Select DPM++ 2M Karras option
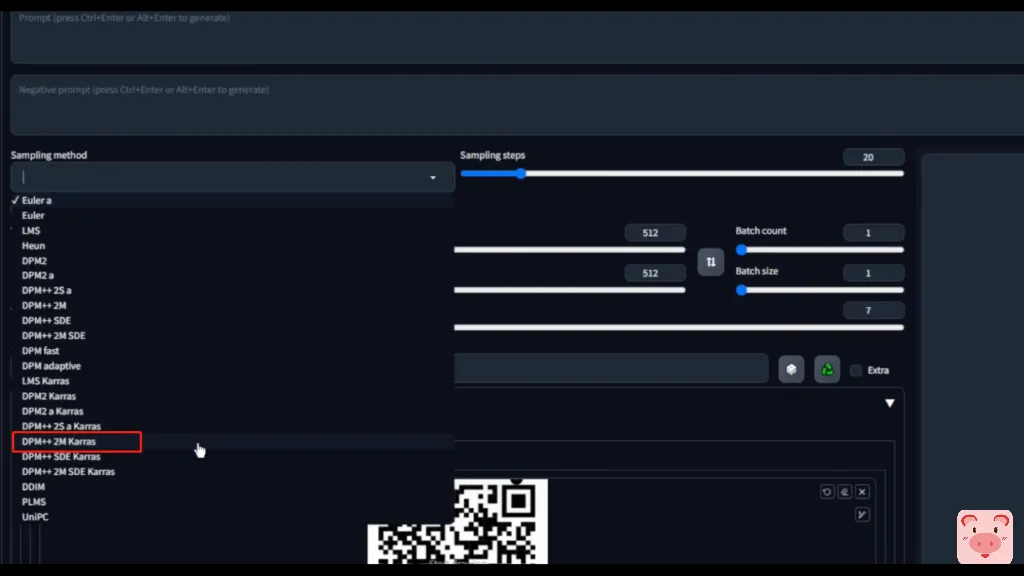This screenshot has width=1024, height=576. tap(232, 441)
